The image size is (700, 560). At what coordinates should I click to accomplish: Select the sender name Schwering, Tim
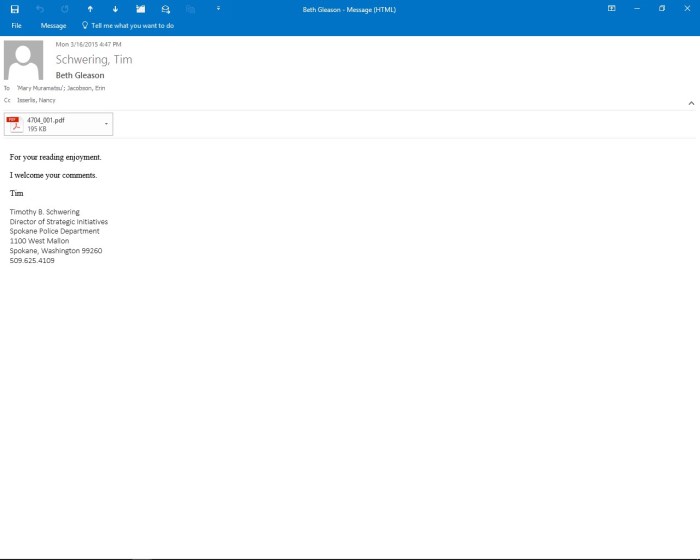tap(94, 60)
